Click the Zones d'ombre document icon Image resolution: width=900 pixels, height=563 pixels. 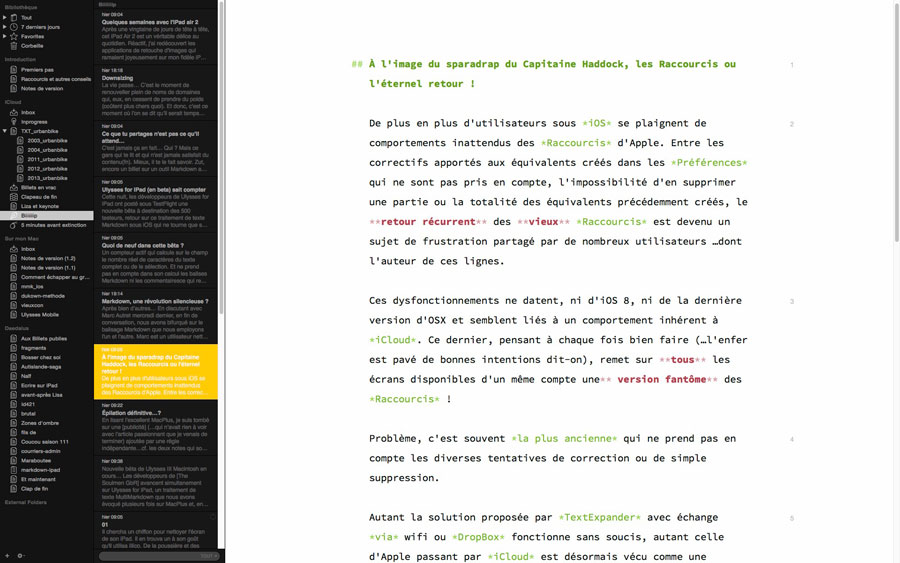coord(14,423)
